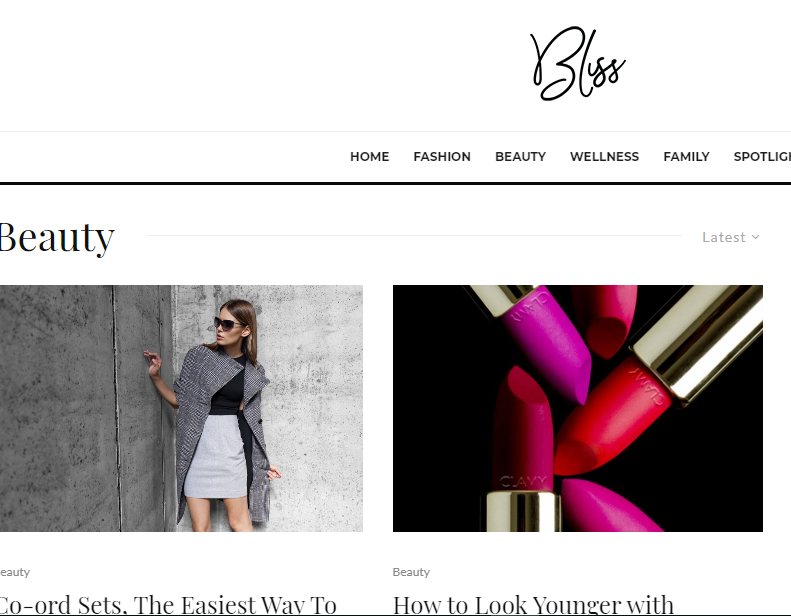Open the lipsticks article image
The height and width of the screenshot is (616, 791).
click(x=578, y=408)
